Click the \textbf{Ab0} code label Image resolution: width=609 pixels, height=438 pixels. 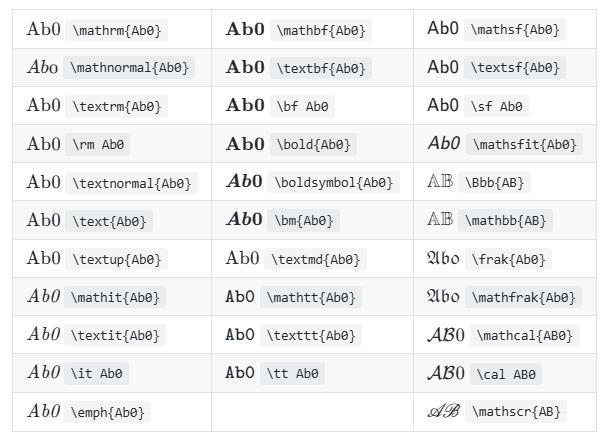coord(321,68)
